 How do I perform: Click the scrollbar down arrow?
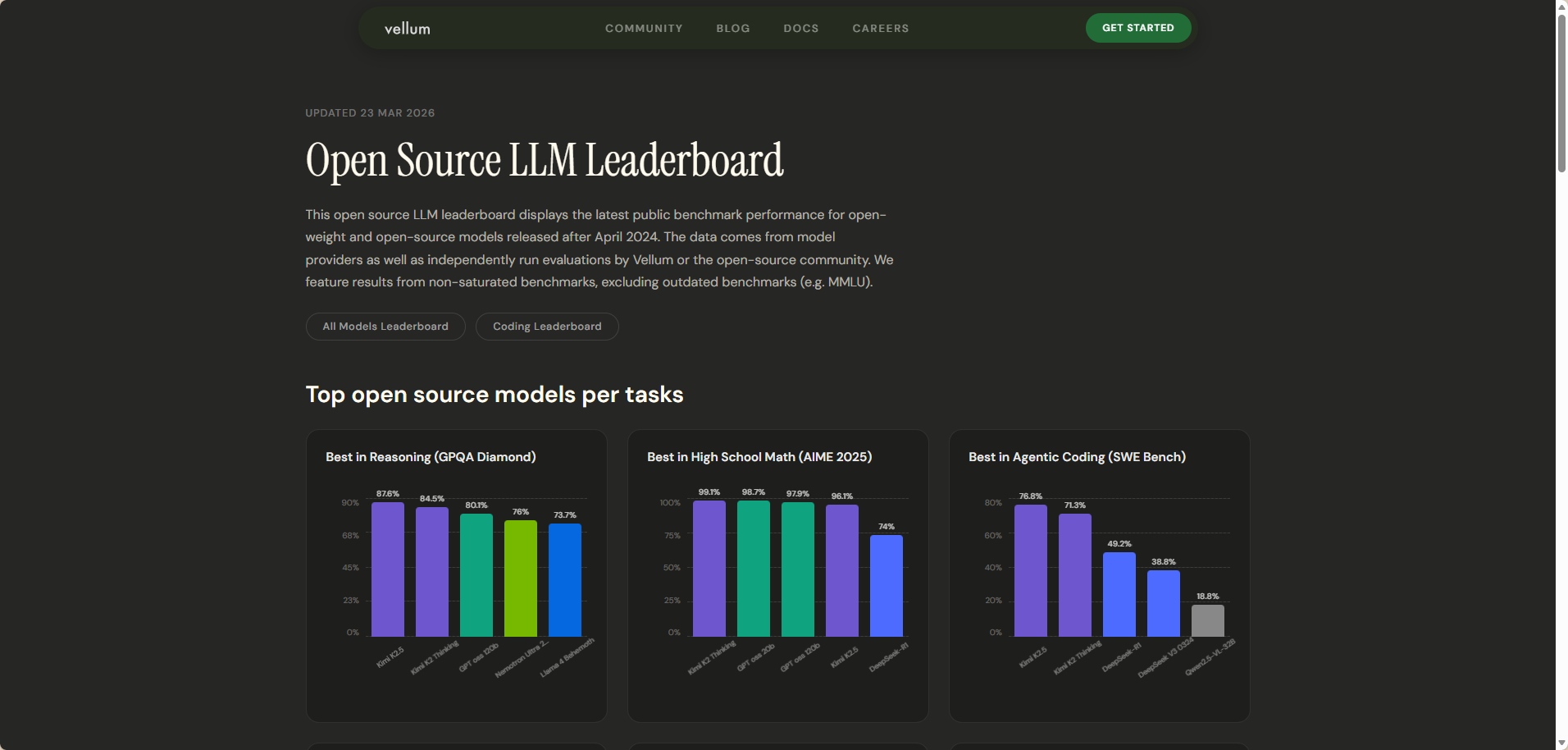1561,743
